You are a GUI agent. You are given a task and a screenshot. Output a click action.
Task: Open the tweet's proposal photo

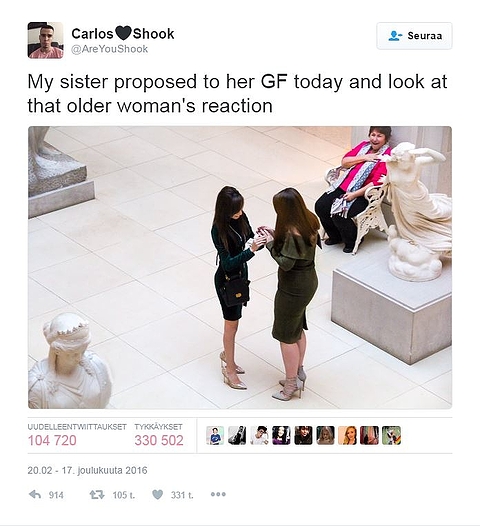240,267
